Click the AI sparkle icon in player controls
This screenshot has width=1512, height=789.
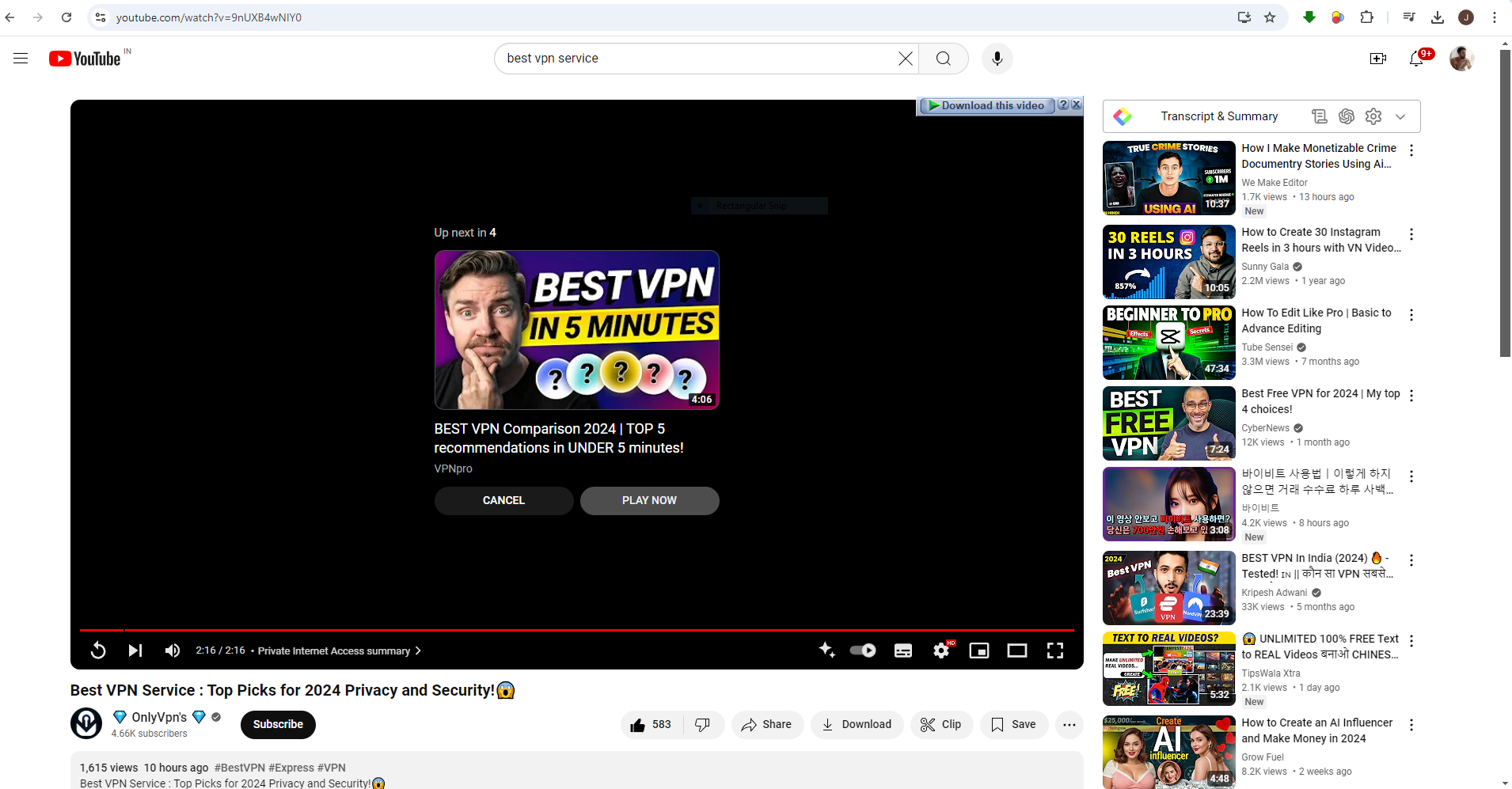(x=826, y=650)
